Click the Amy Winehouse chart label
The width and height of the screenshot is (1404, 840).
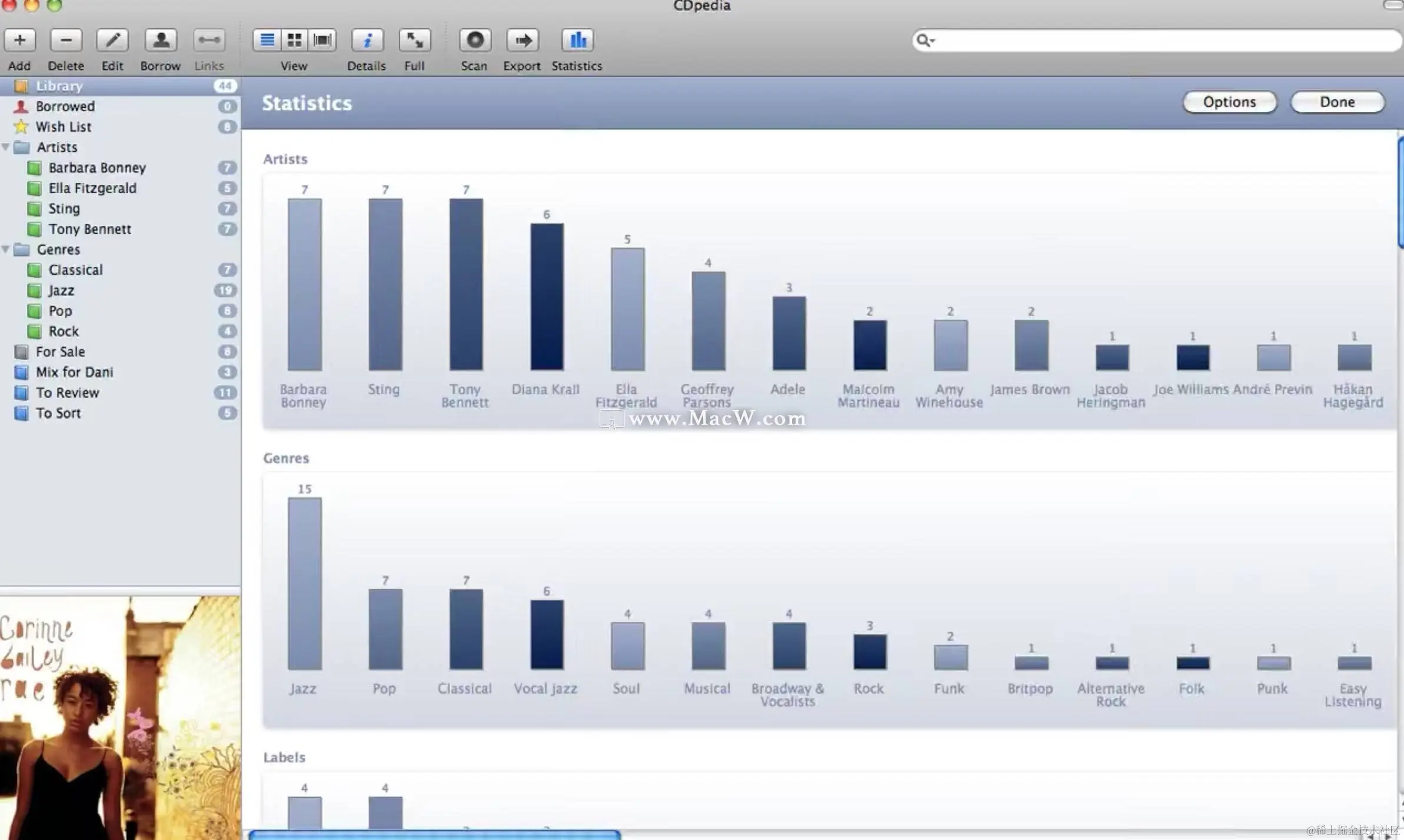949,396
